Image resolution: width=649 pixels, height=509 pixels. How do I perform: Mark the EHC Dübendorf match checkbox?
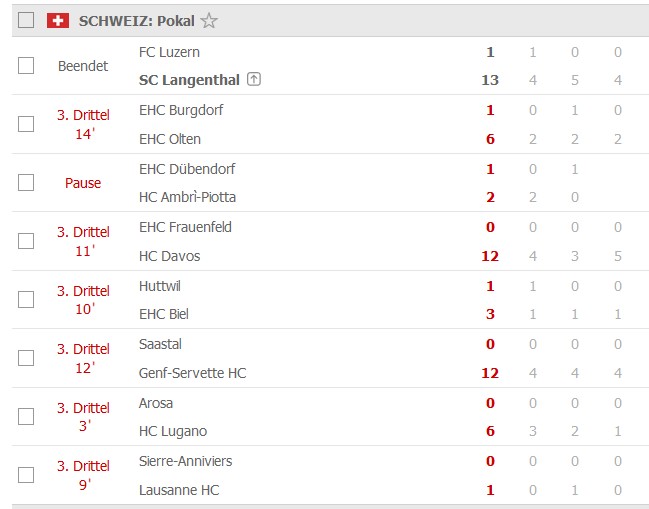[26, 183]
